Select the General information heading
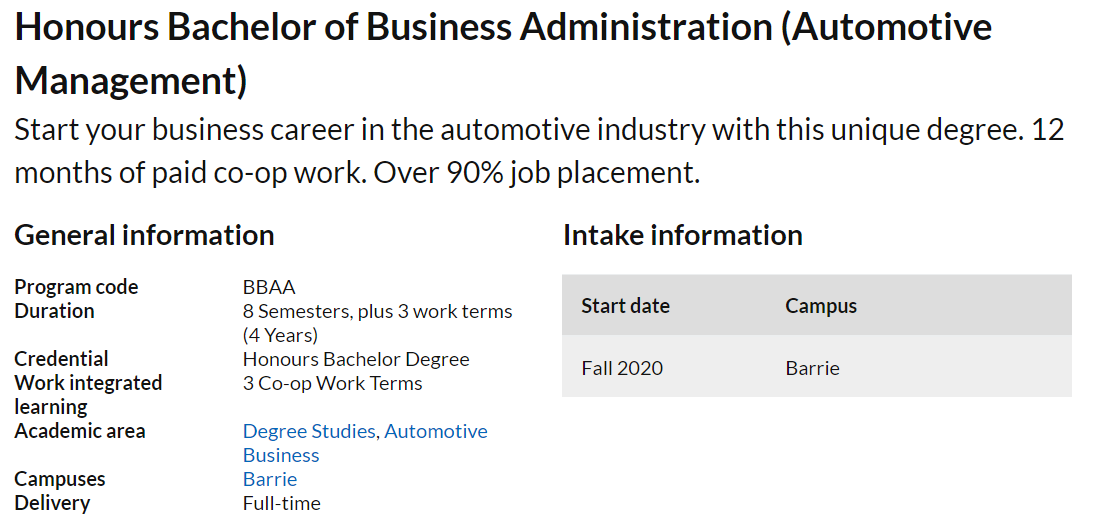 click(144, 235)
